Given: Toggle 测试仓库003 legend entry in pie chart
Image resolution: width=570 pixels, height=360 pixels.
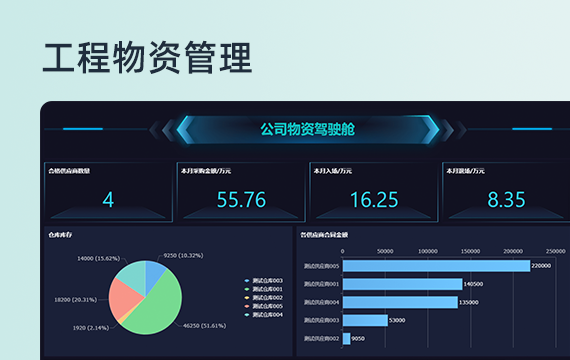Looking at the screenshot, I should pos(264,280).
